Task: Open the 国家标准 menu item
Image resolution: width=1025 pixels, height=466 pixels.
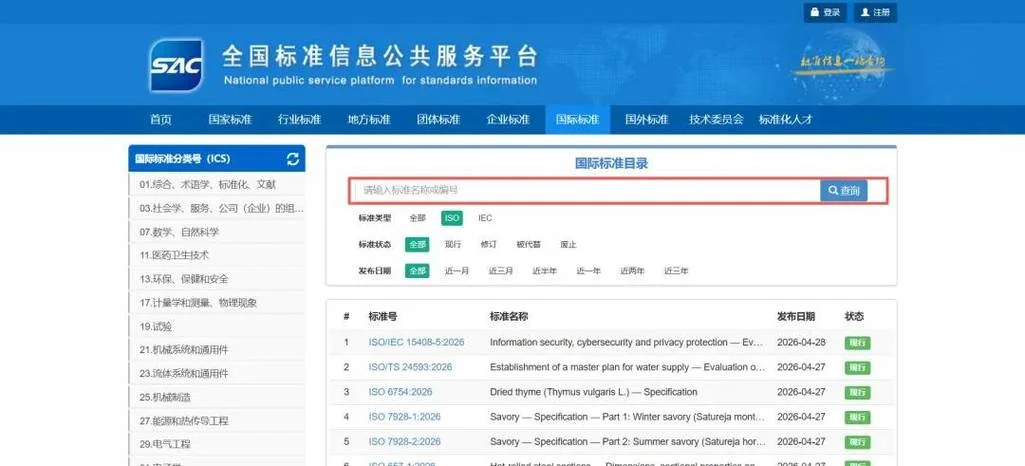Action: [230, 120]
